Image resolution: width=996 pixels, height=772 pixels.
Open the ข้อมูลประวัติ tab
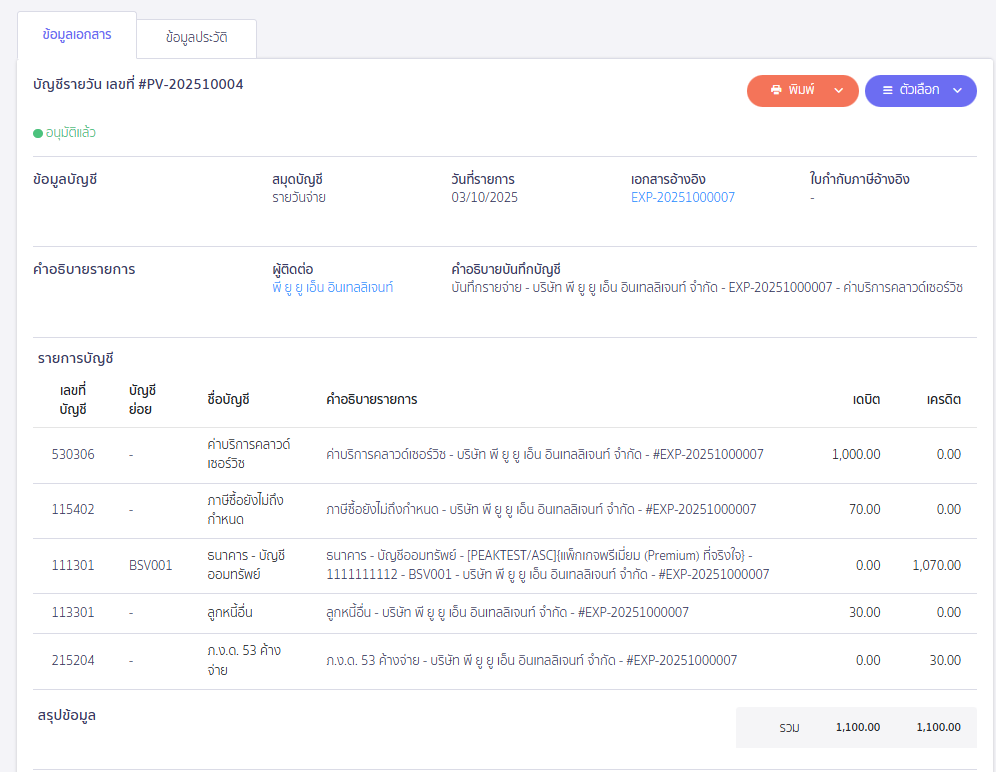coord(197,38)
